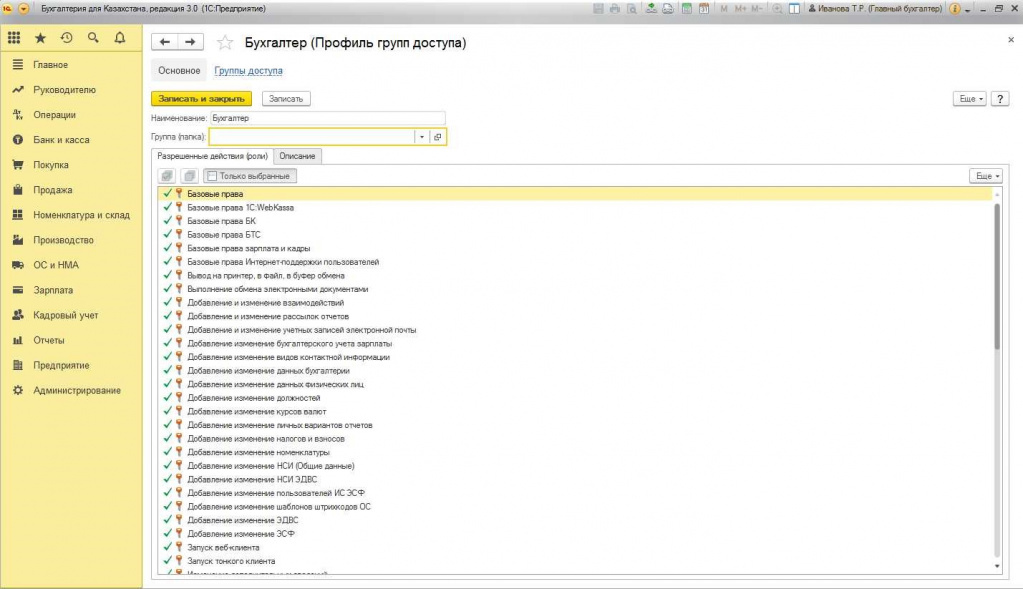The width and height of the screenshot is (1023, 589).
Task: Expand the 'Группа (папка)' dropdown arrow
Action: [x=422, y=137]
